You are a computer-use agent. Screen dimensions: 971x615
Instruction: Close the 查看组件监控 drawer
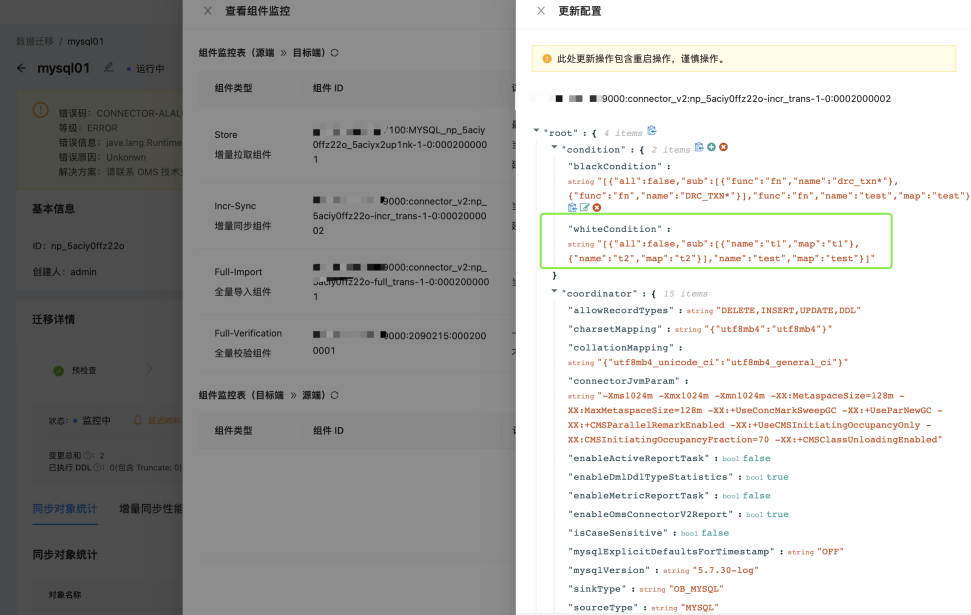tap(208, 11)
